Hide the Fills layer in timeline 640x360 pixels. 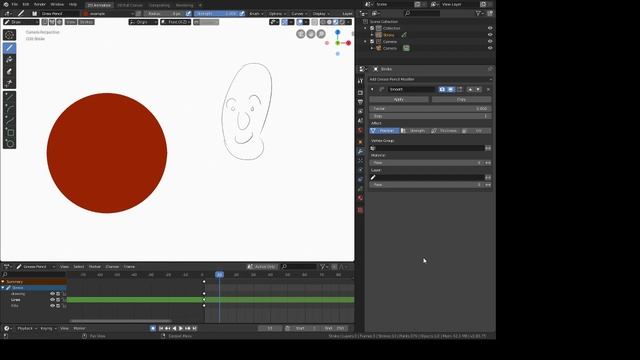52,306
